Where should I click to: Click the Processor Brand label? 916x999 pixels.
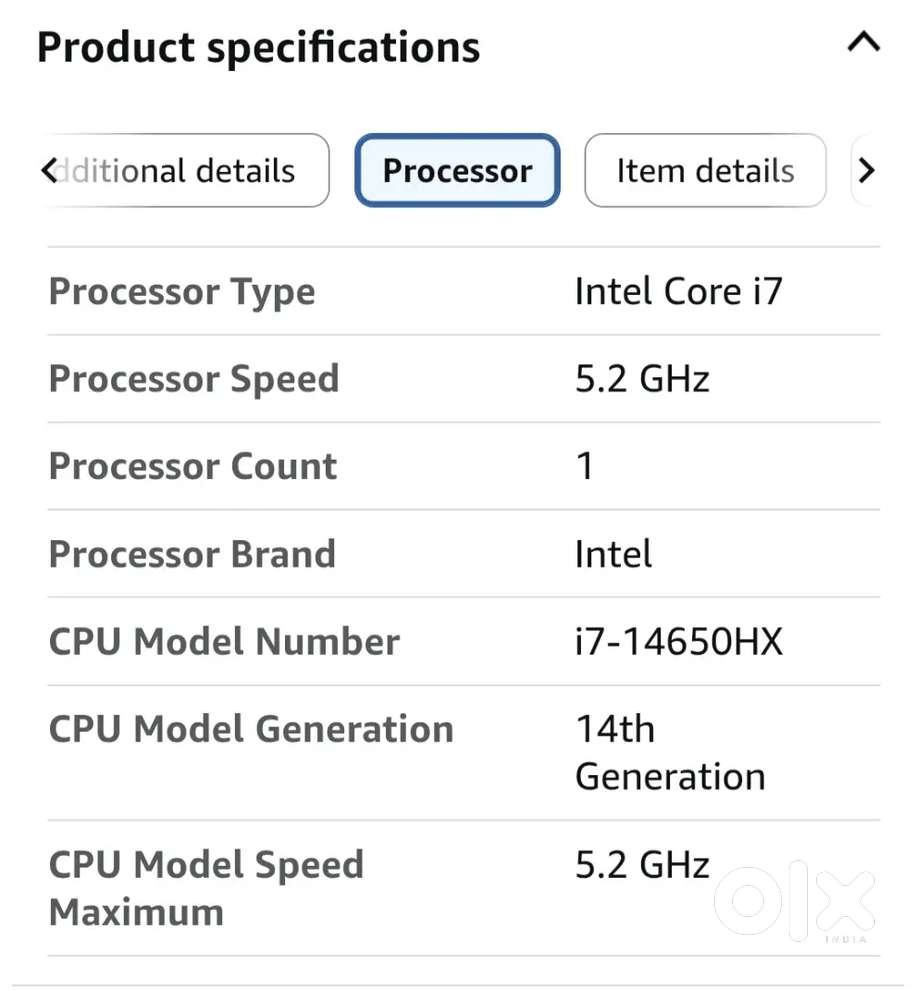point(192,554)
